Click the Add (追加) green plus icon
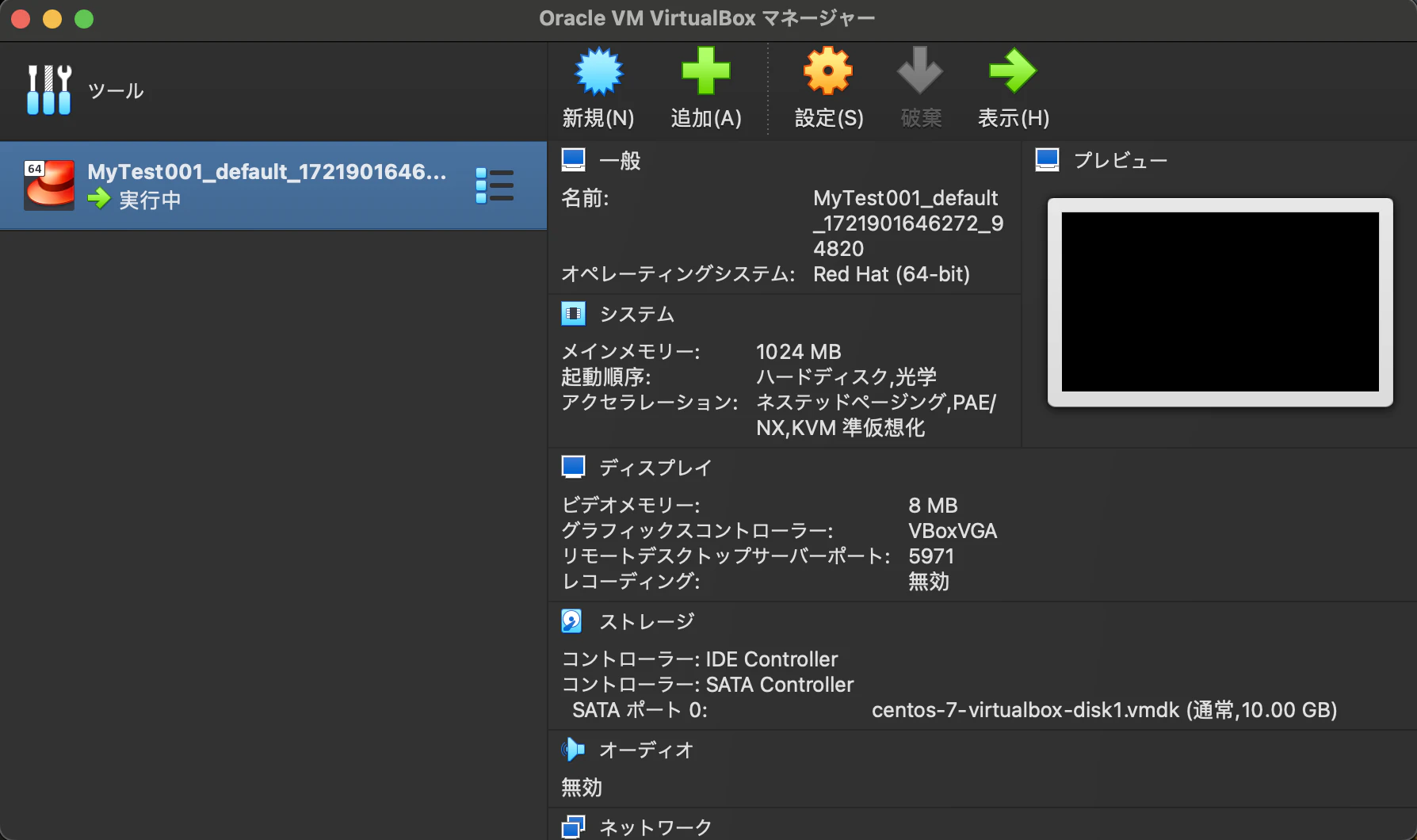The image size is (1417, 840). (705, 71)
